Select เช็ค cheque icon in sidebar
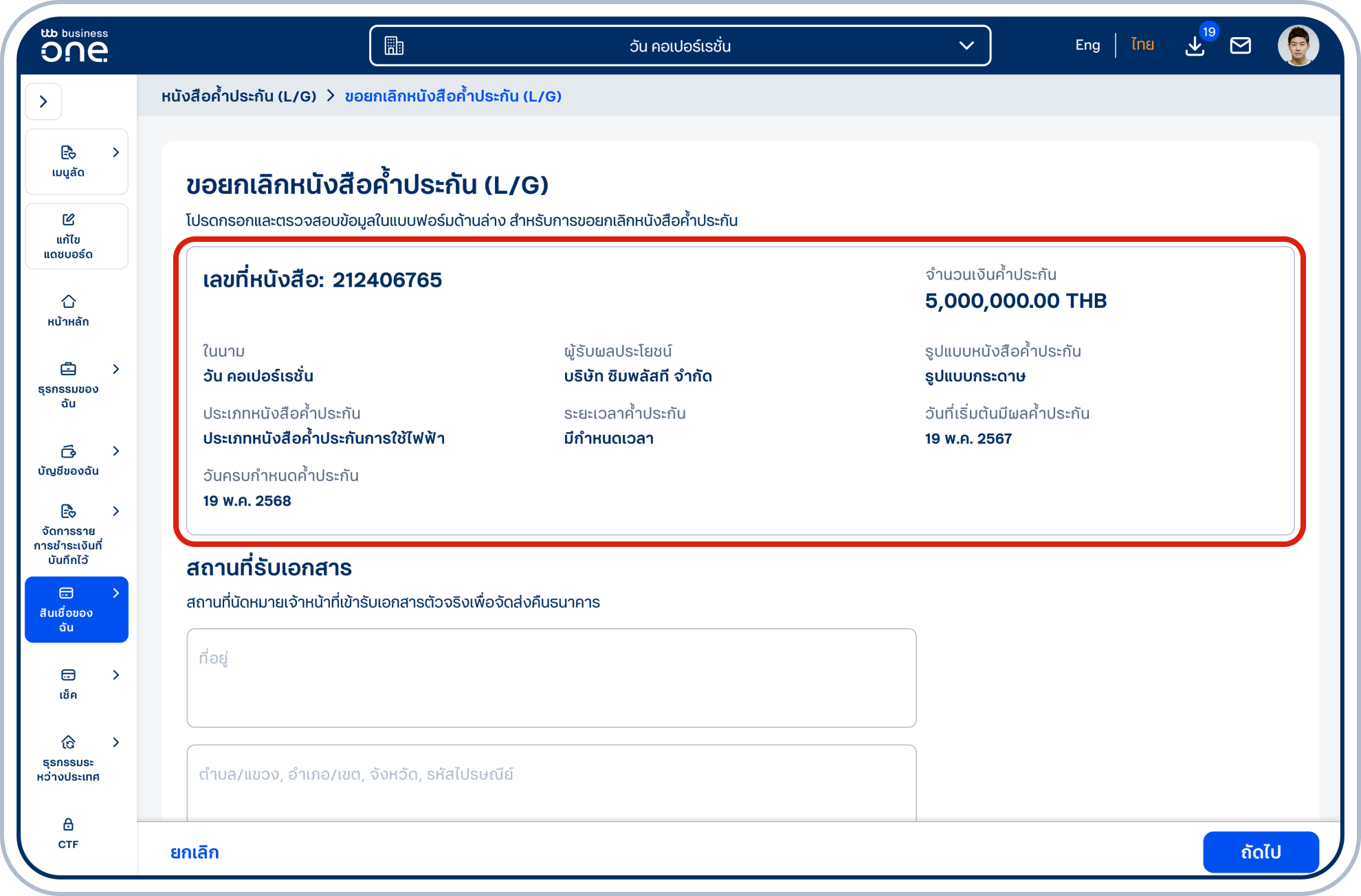1361x896 pixels. [x=68, y=682]
